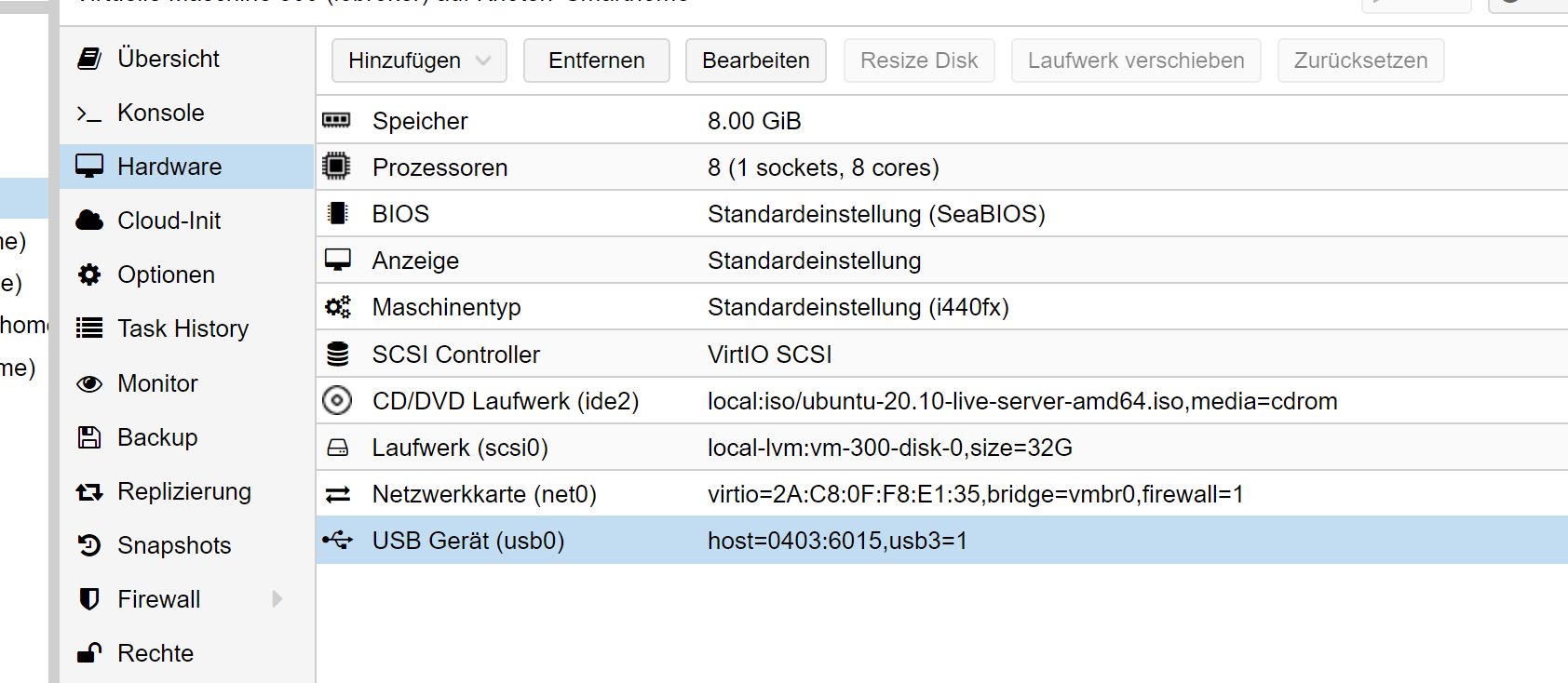Switch to the Cloud-Init section
1568x683 pixels.
169,221
